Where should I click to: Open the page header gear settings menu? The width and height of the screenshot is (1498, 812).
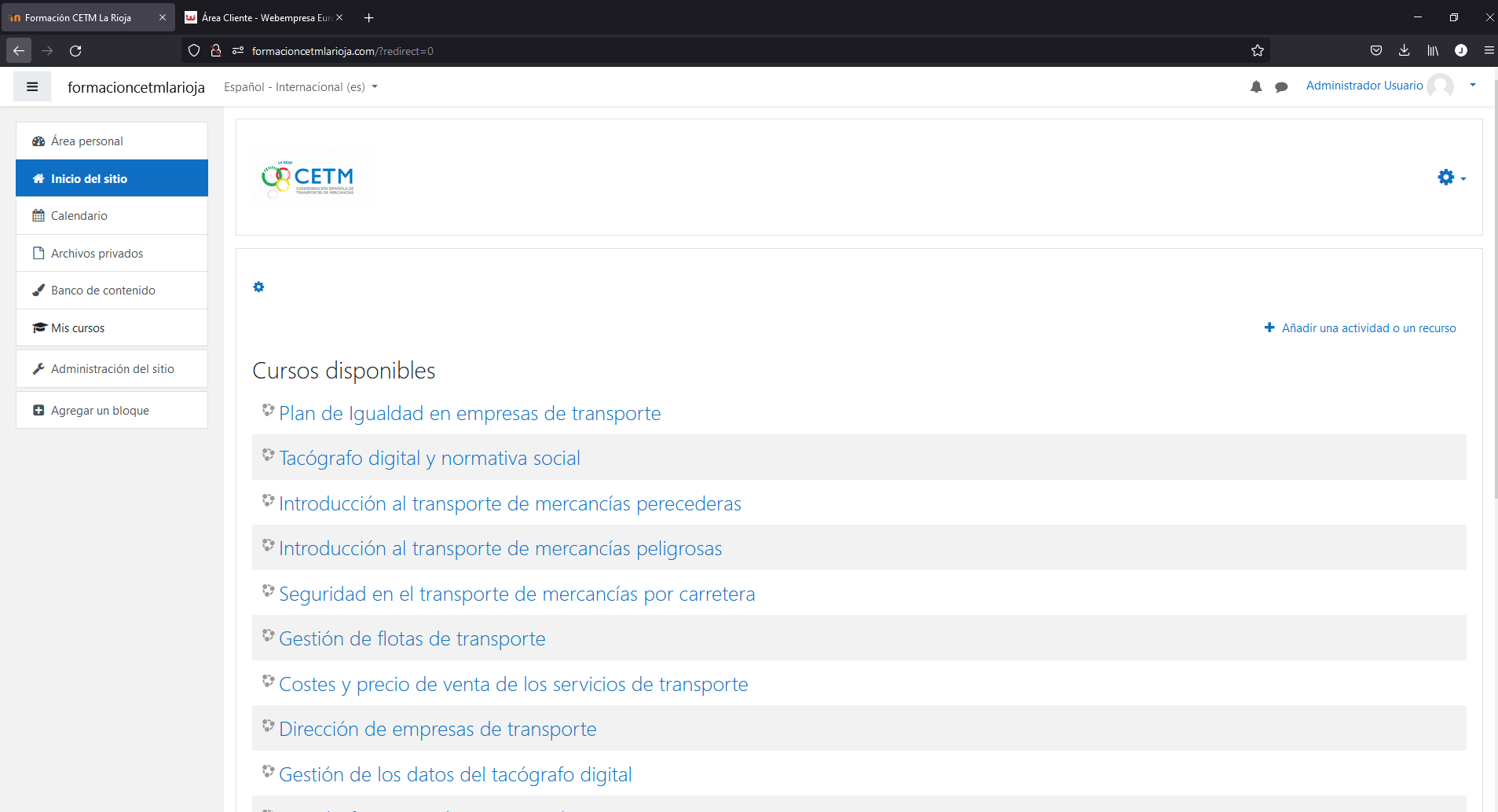[1452, 177]
